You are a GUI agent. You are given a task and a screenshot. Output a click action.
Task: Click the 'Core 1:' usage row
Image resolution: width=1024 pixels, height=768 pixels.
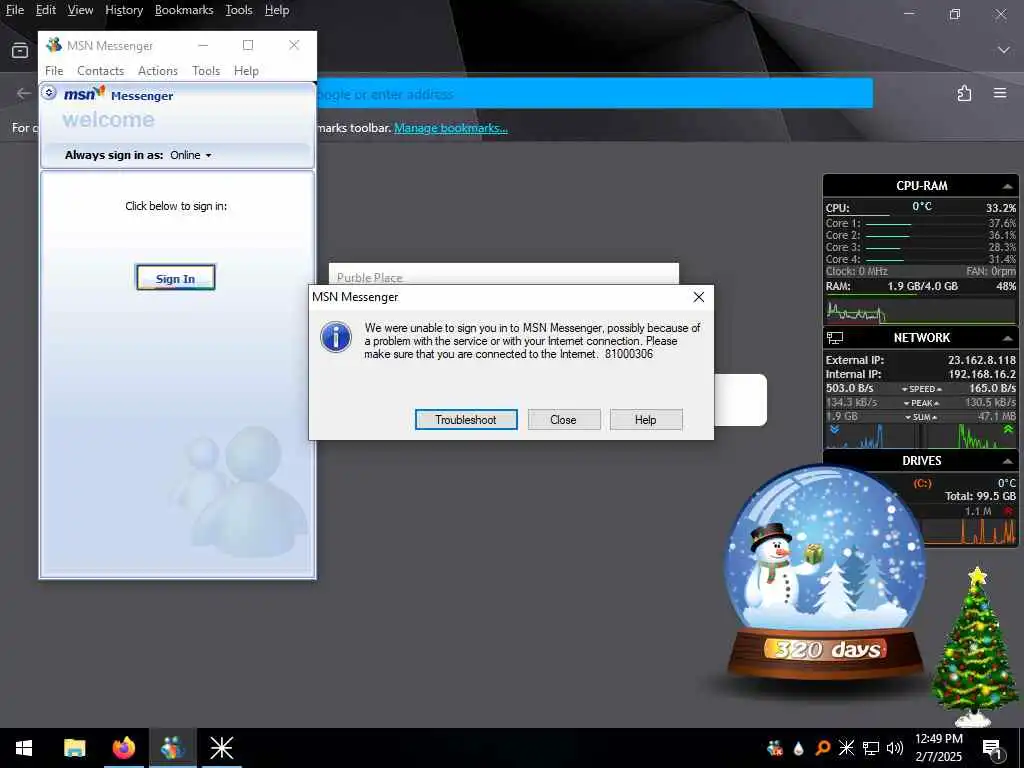920,223
